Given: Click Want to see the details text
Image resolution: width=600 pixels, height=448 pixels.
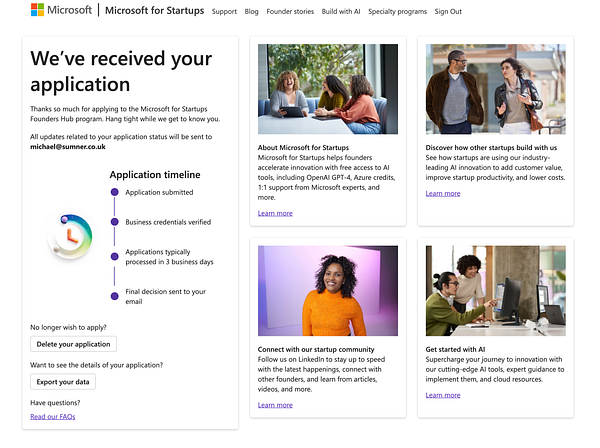Looking at the screenshot, I should pyautogui.click(x=96, y=365).
